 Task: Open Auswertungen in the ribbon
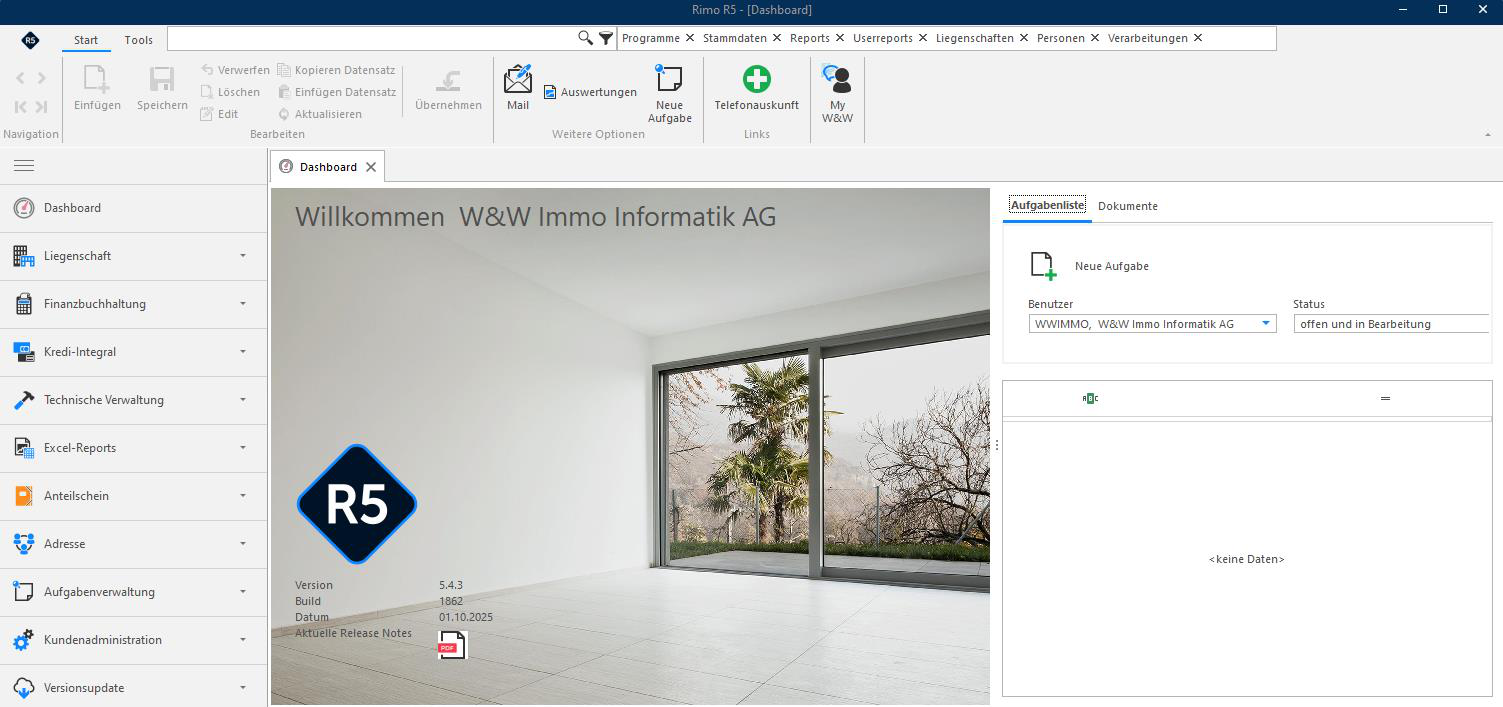click(590, 92)
